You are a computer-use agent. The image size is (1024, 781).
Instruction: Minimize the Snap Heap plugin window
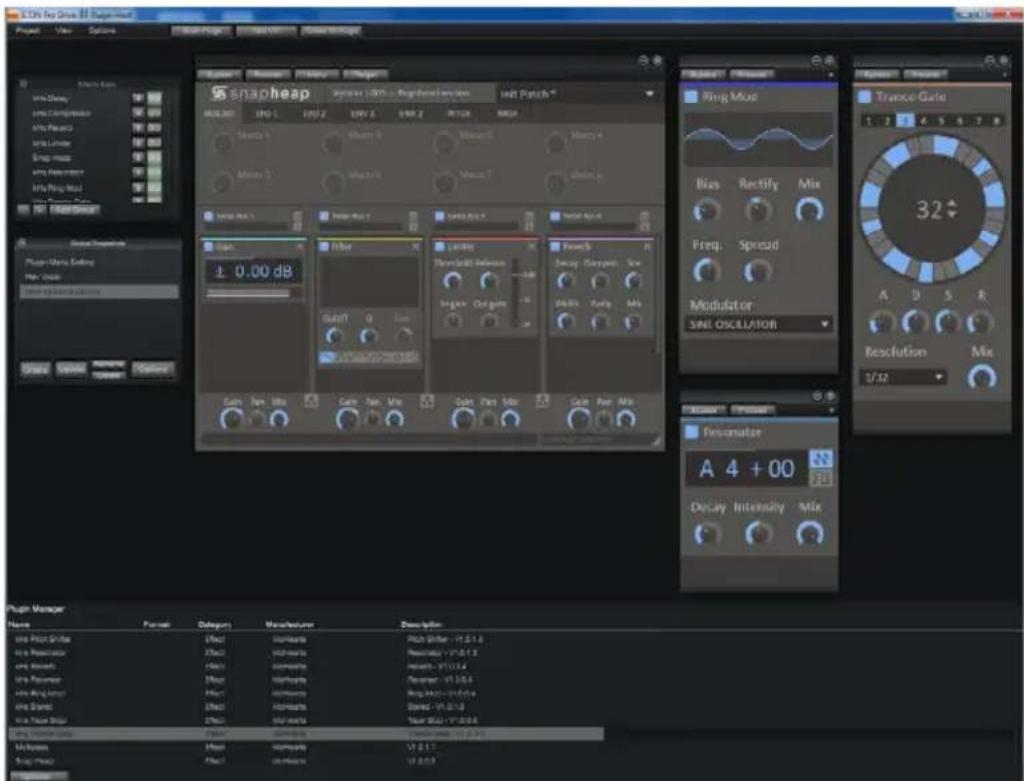(x=643, y=60)
